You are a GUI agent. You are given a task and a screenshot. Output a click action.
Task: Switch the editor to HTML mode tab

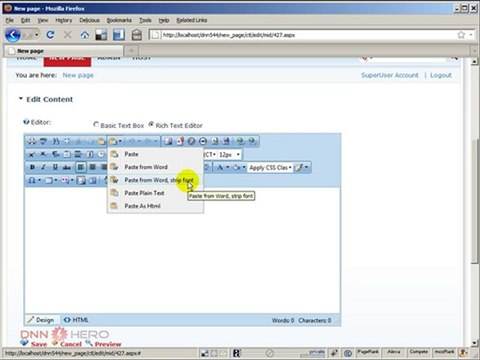click(x=76, y=320)
